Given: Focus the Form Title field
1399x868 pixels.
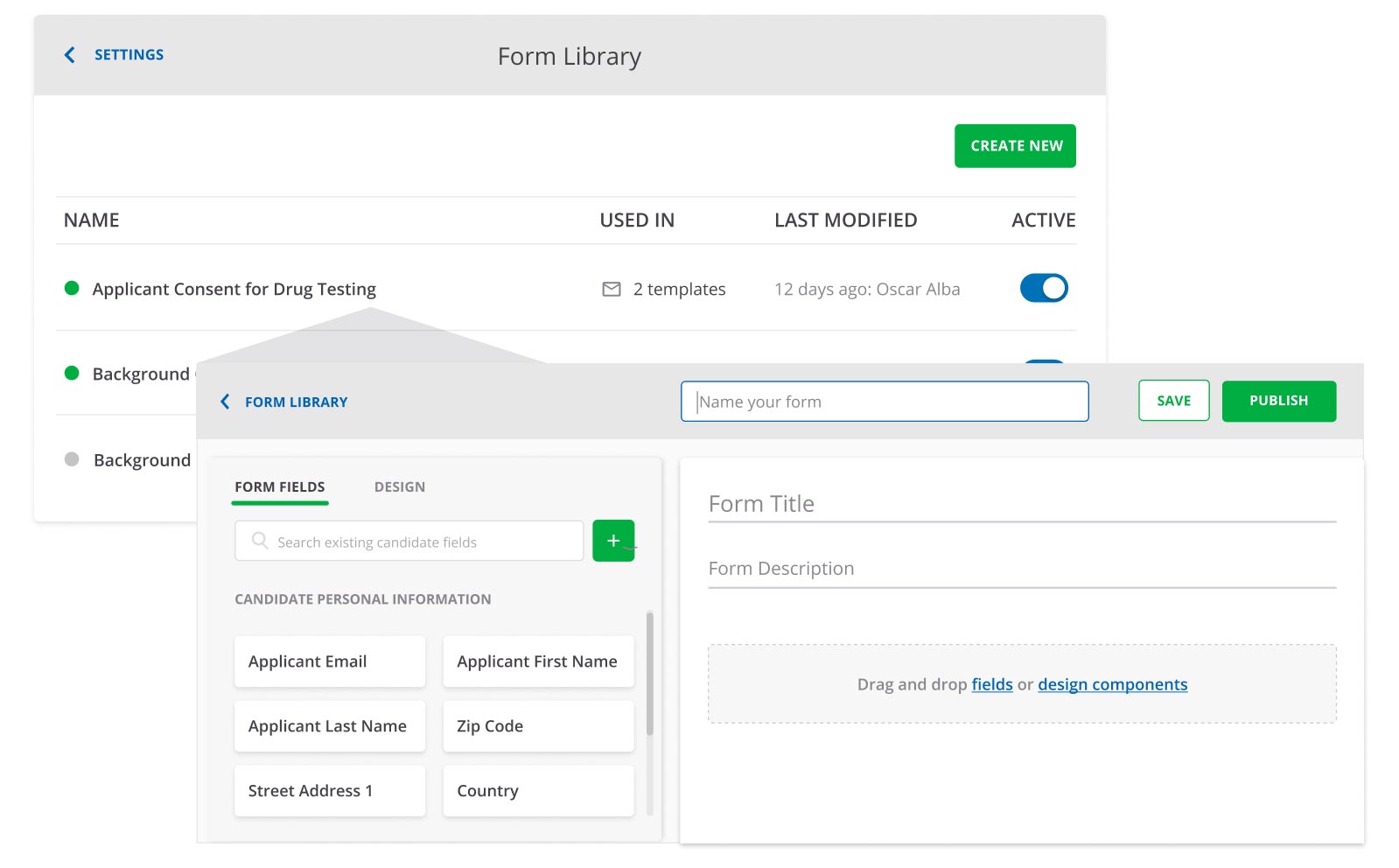Looking at the screenshot, I should click(1021, 504).
